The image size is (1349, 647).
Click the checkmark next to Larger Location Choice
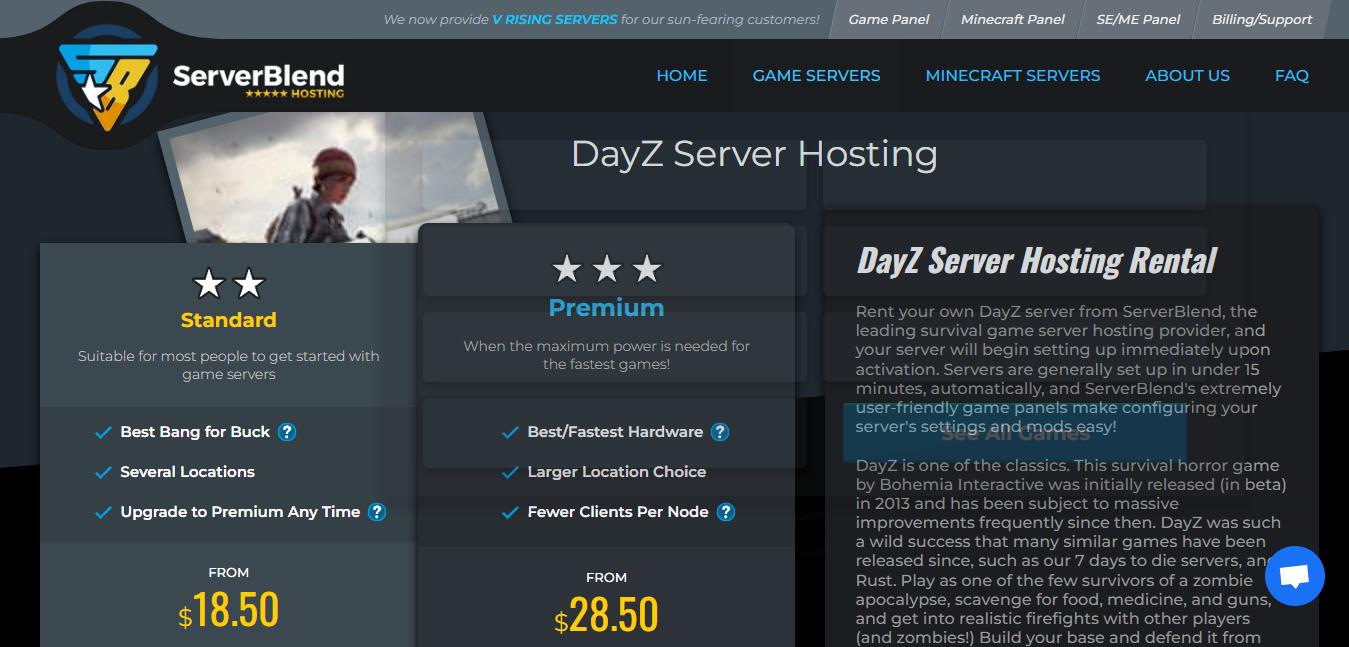pyautogui.click(x=510, y=473)
